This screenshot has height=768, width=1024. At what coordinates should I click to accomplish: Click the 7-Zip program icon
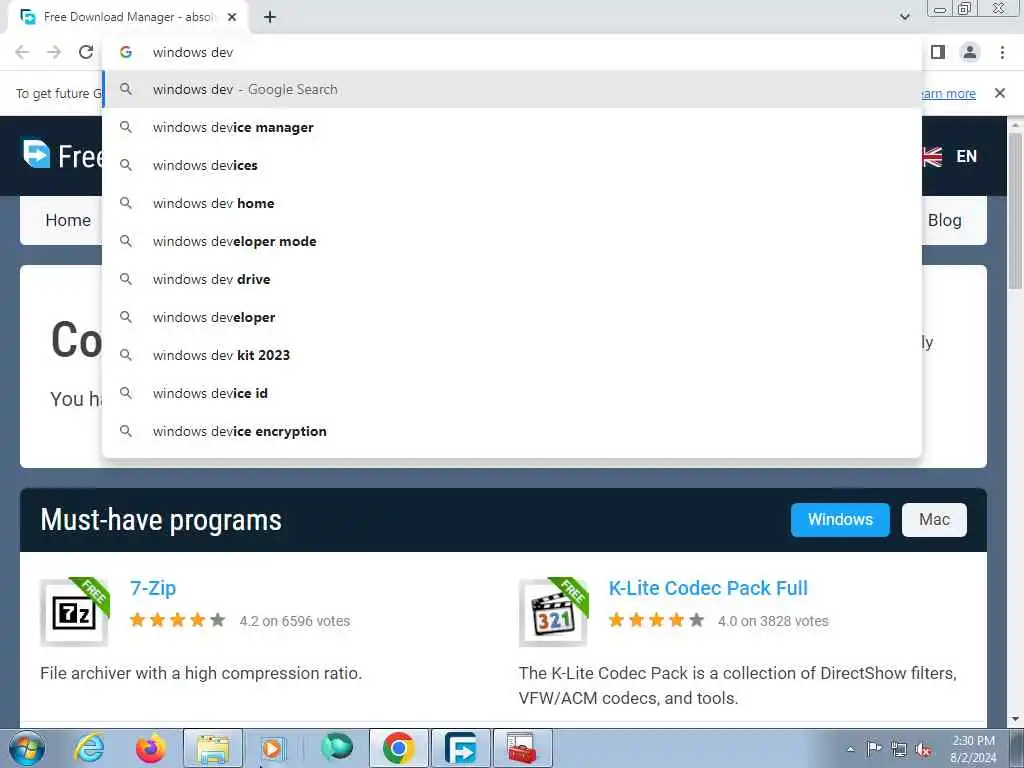[74, 613]
